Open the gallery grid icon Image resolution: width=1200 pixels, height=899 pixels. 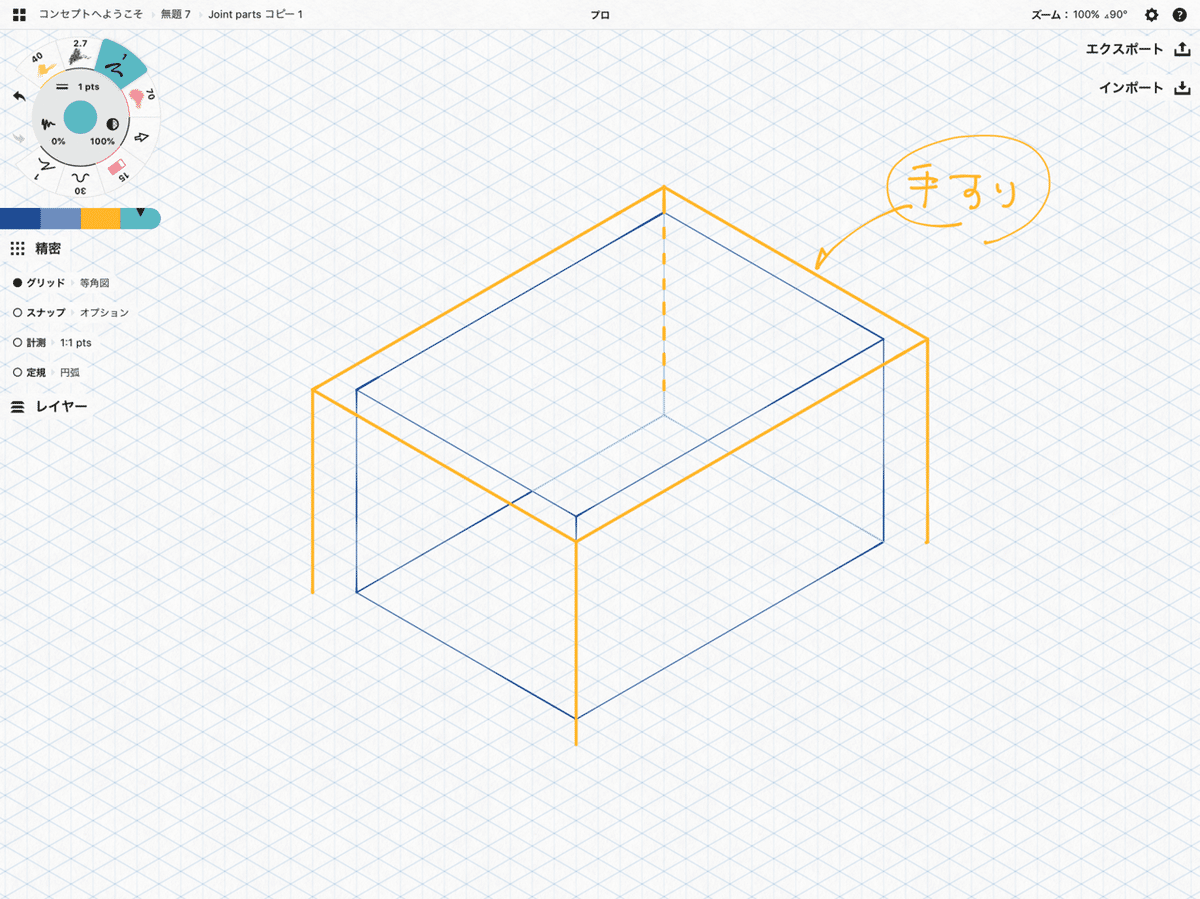(x=19, y=15)
